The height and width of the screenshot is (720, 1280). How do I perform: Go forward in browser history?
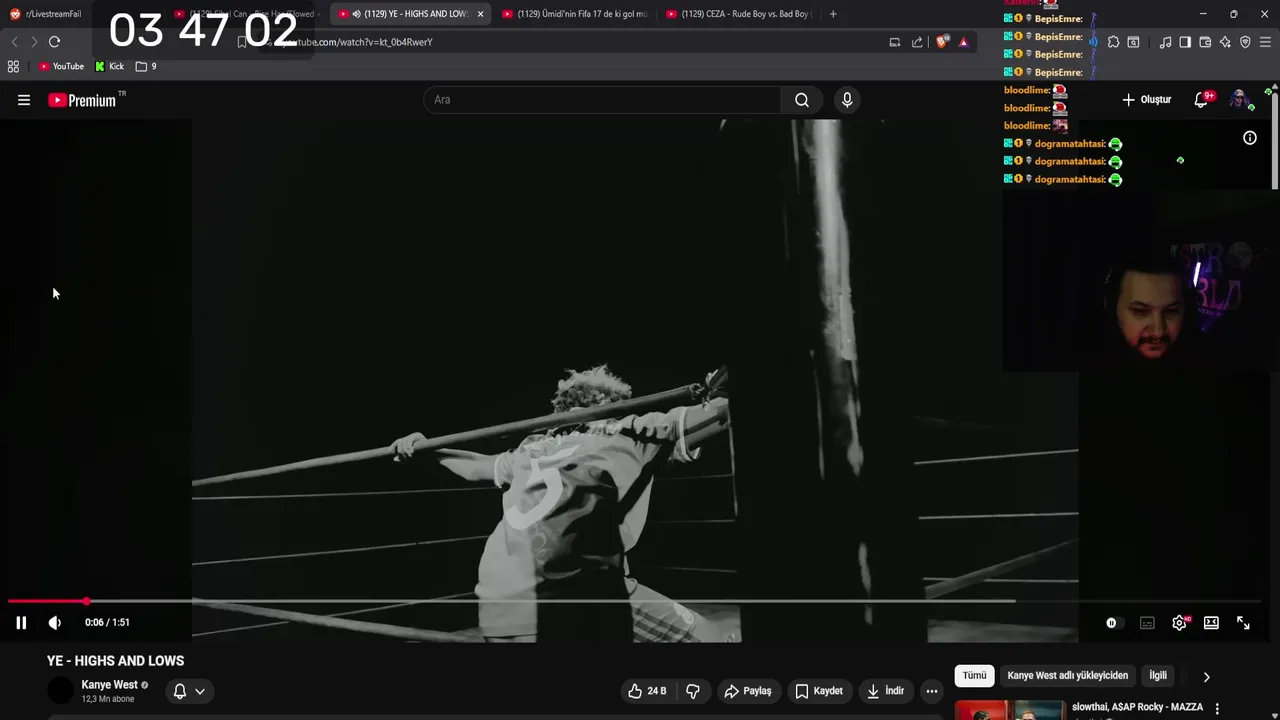click(x=34, y=42)
